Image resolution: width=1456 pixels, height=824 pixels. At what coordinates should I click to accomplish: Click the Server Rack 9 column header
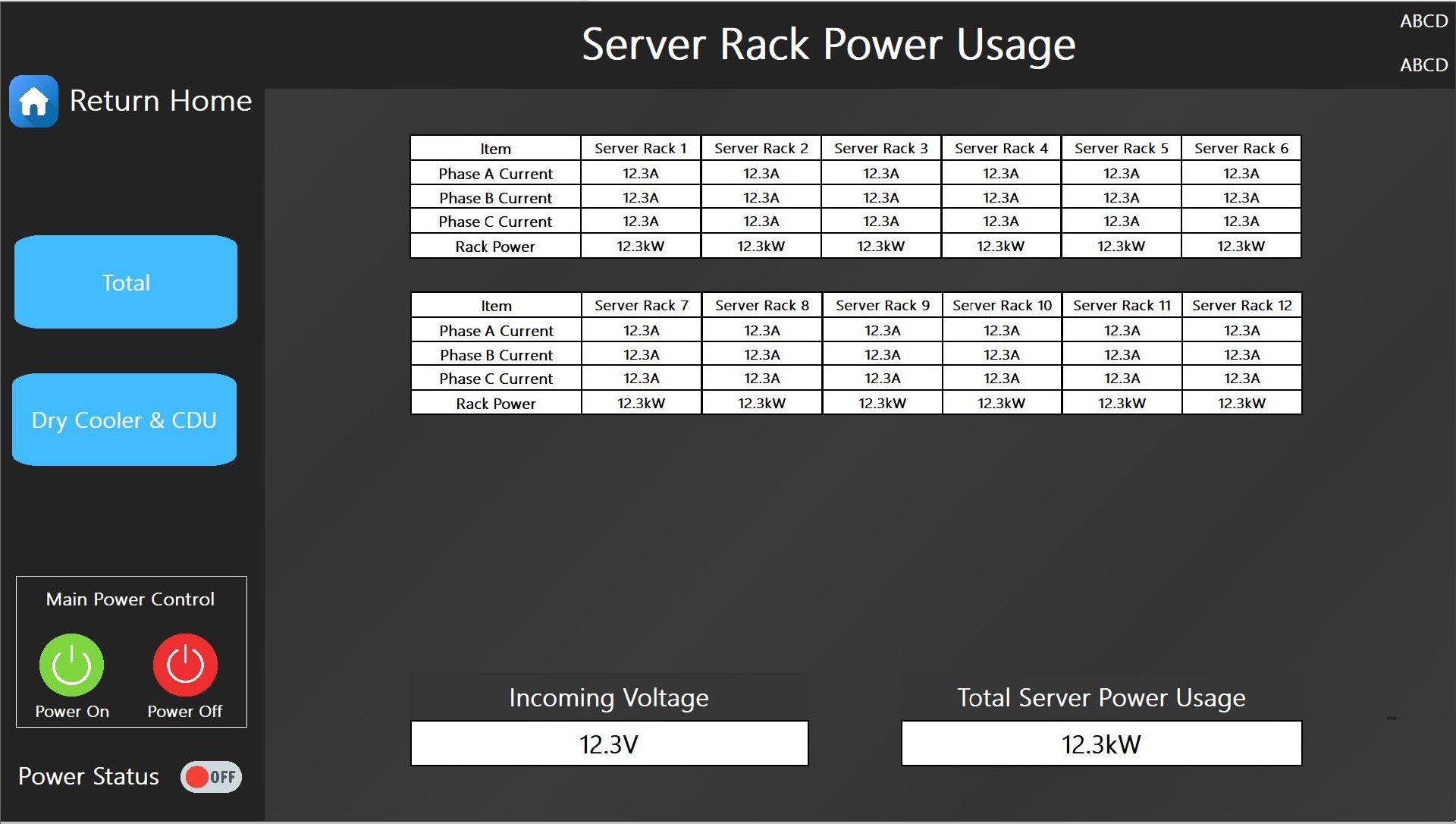click(x=883, y=305)
